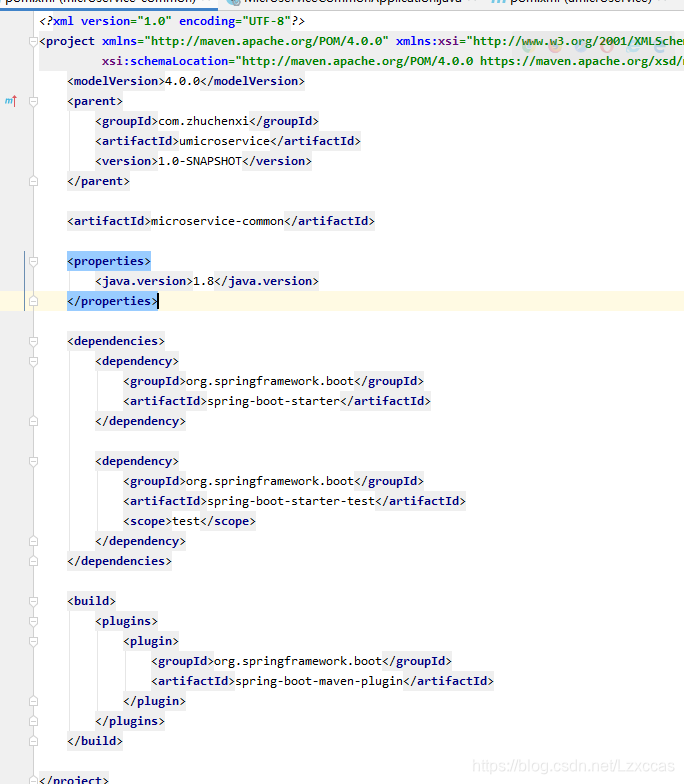Collapse the properties tag fold marker

(34, 262)
